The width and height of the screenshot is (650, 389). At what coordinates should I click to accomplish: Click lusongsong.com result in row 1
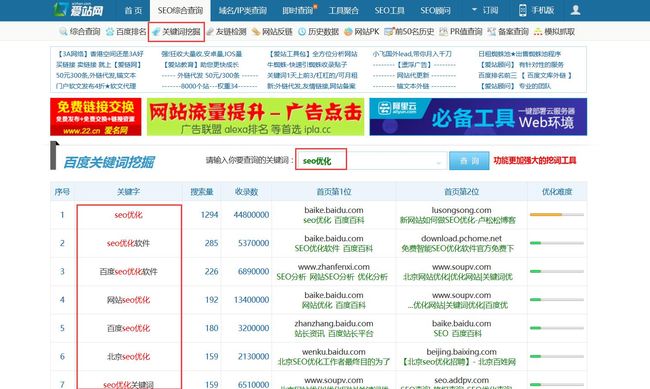[461, 210]
